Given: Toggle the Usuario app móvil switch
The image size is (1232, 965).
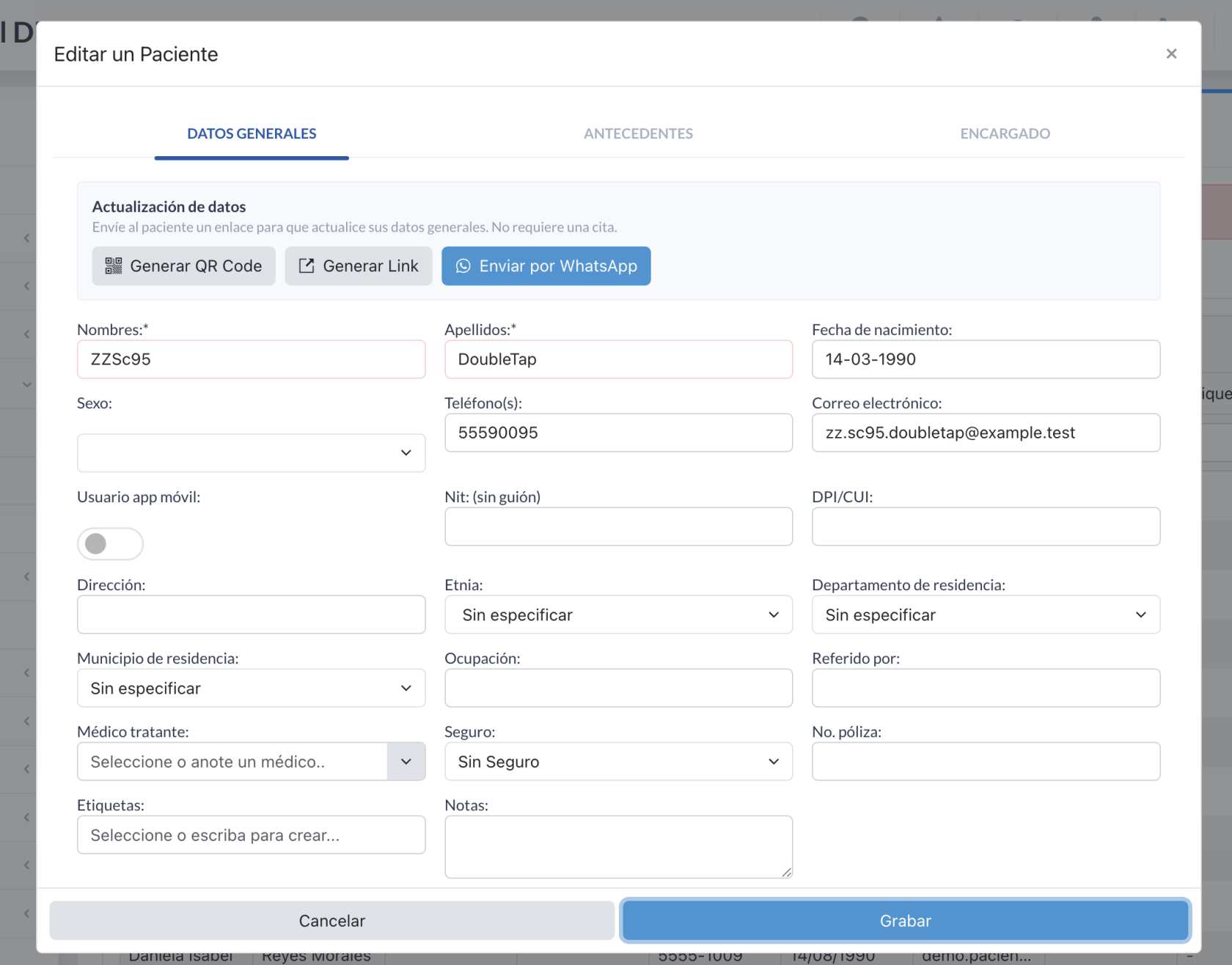Looking at the screenshot, I should (x=110, y=543).
